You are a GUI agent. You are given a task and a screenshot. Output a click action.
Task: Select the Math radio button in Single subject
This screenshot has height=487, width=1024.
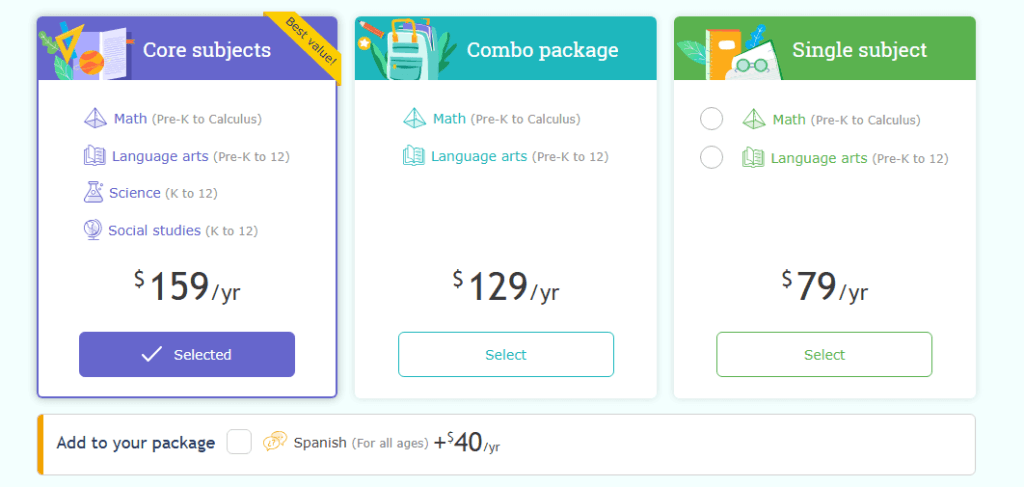(x=712, y=120)
